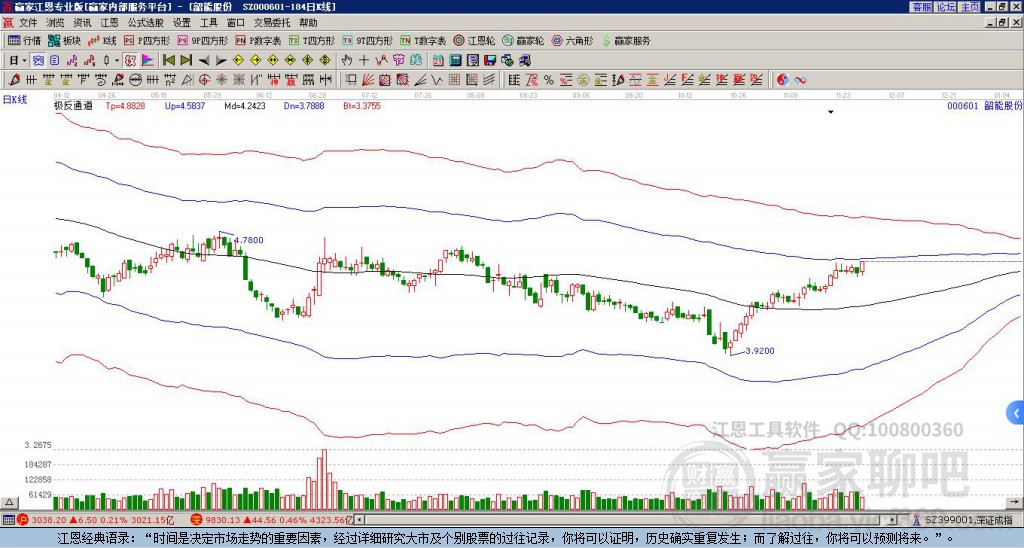Open the 赢家轮 tool
The height and width of the screenshot is (548, 1024).
pyautogui.click(x=523, y=41)
